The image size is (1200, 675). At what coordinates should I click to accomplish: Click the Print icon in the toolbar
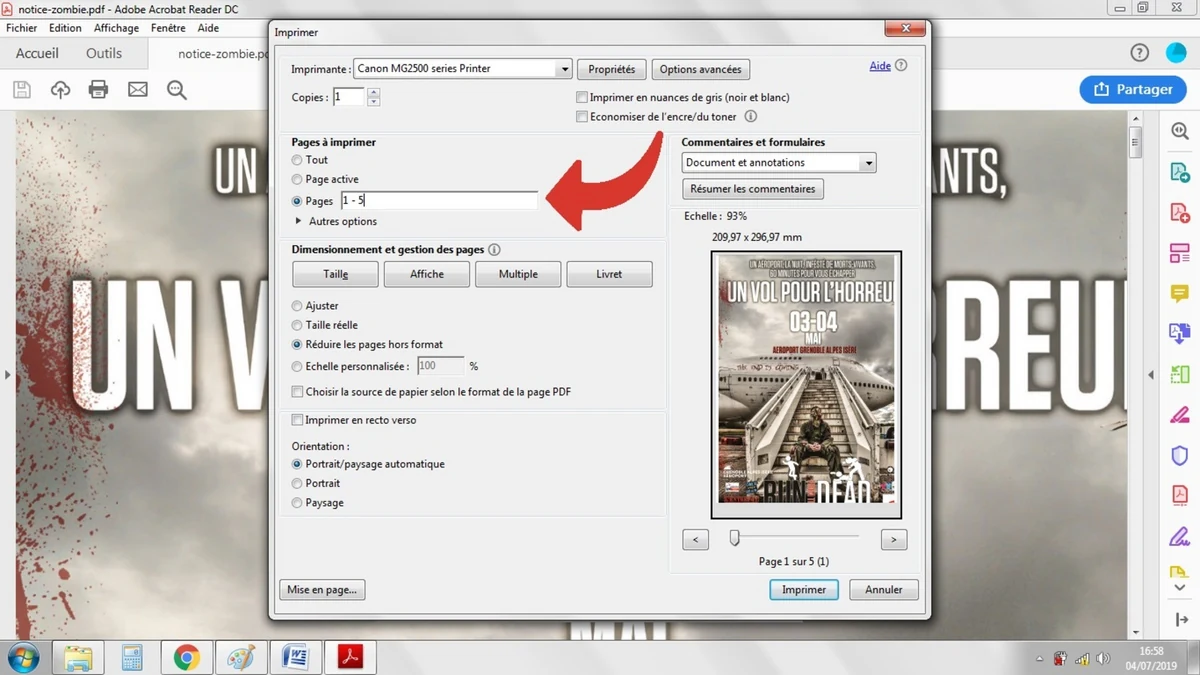tap(97, 89)
